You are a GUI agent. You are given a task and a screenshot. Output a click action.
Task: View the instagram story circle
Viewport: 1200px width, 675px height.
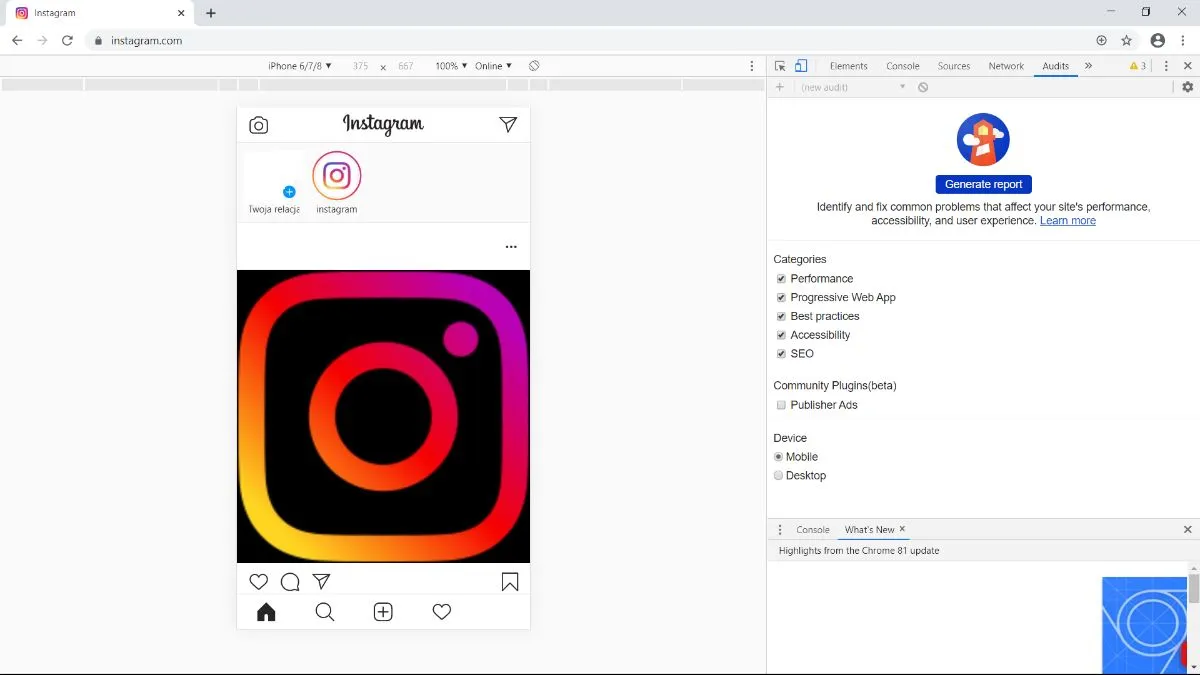[337, 176]
